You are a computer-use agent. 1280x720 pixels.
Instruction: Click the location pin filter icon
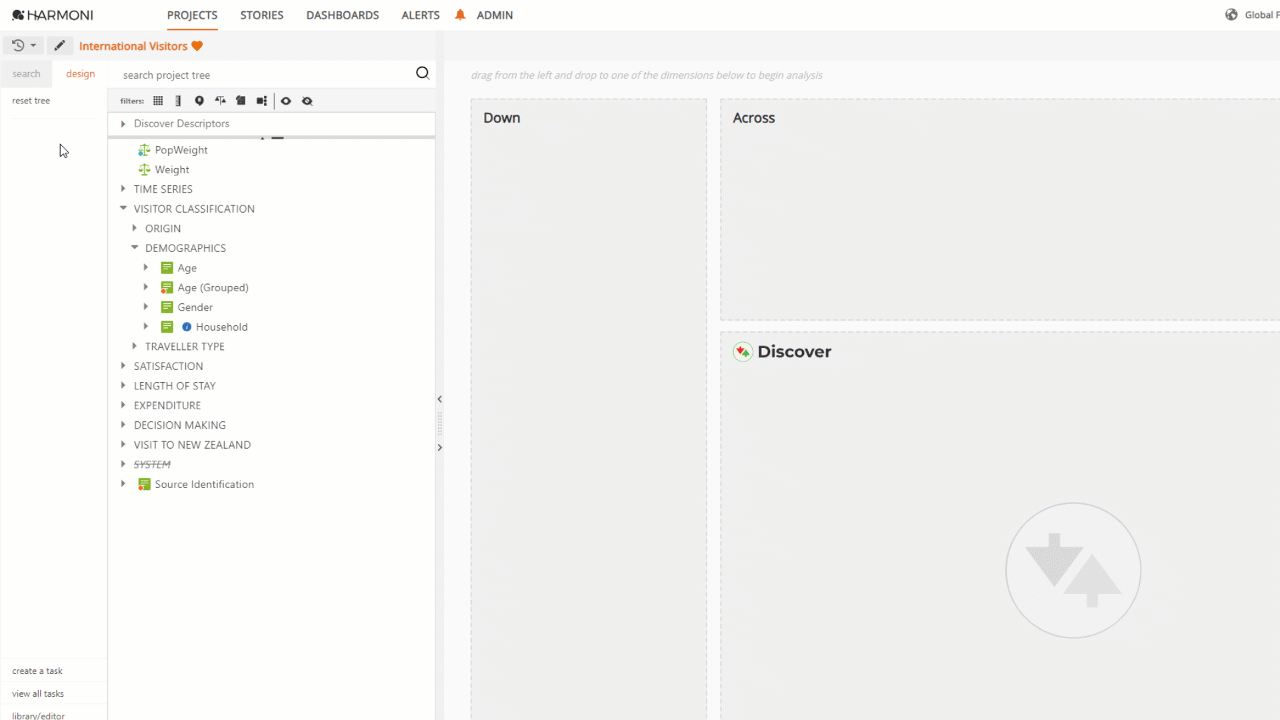pyautogui.click(x=199, y=100)
